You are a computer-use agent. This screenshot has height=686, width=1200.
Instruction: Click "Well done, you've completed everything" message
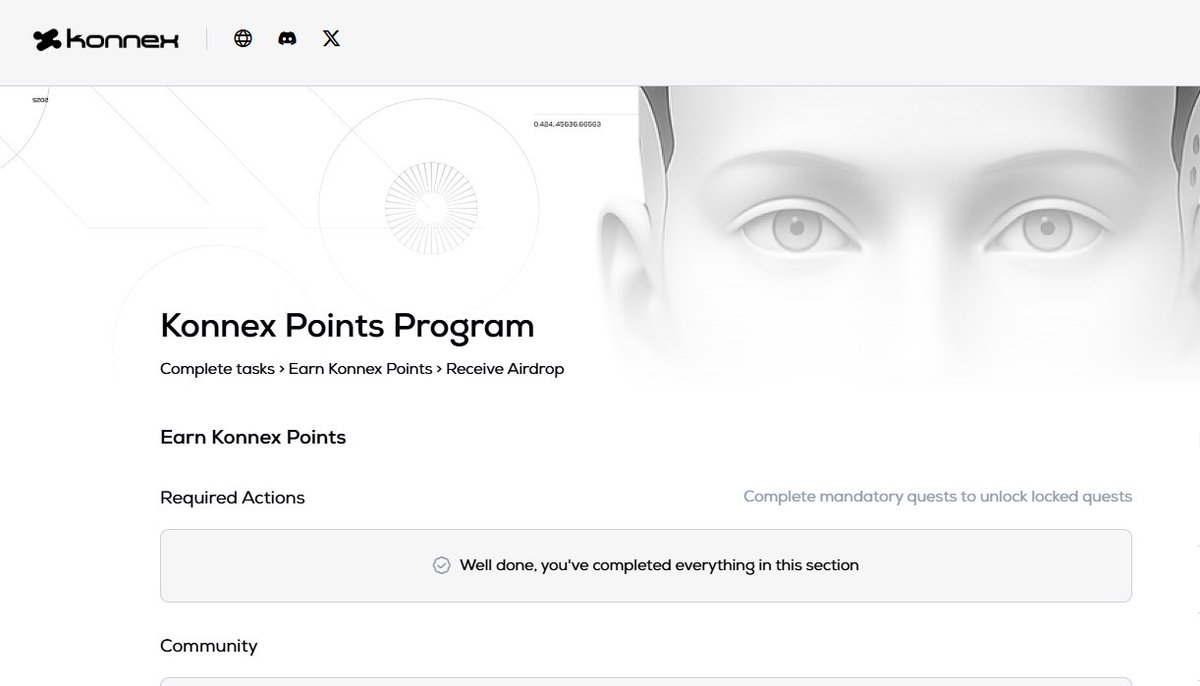point(659,565)
